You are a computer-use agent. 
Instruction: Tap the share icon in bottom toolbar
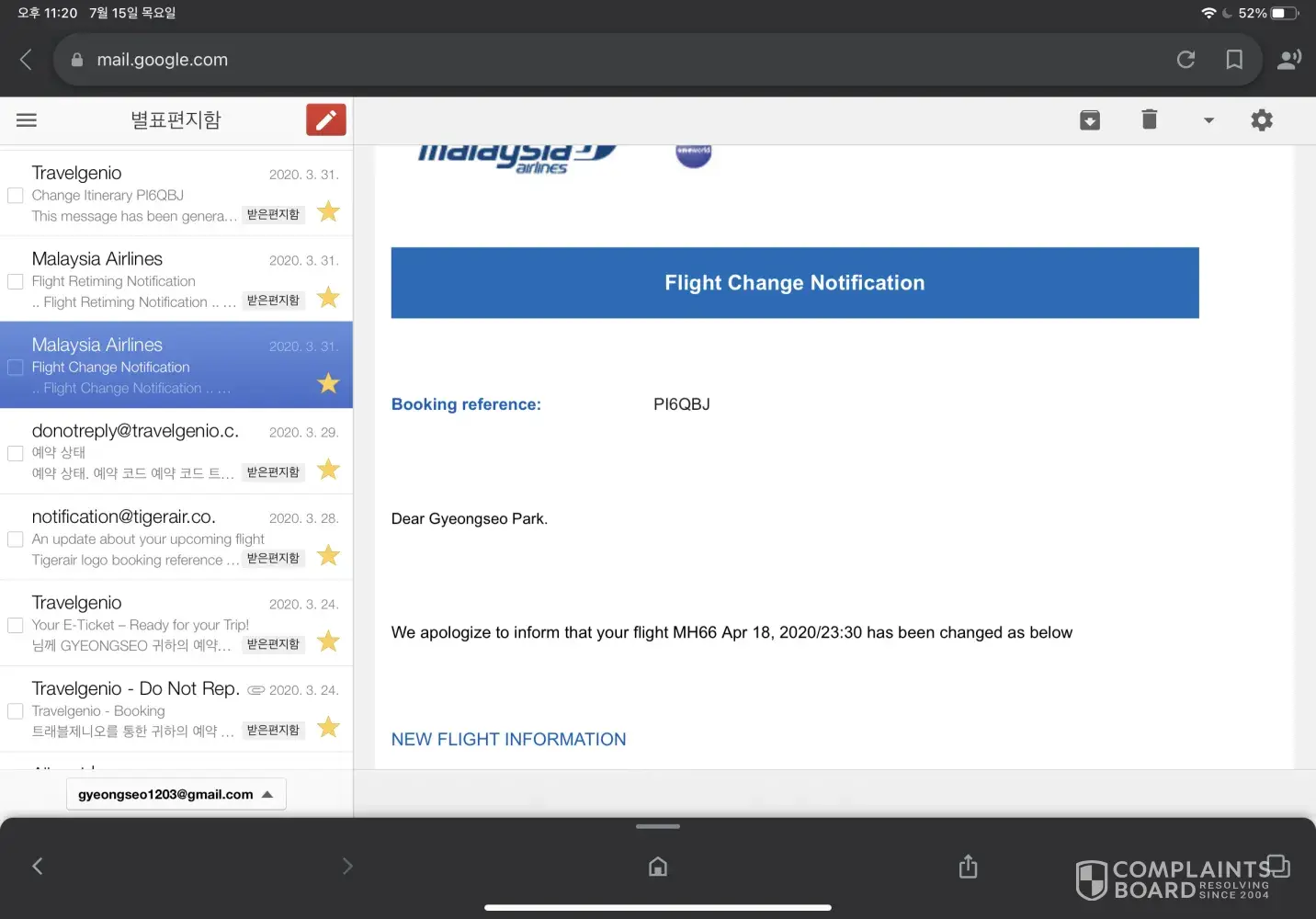(968, 867)
